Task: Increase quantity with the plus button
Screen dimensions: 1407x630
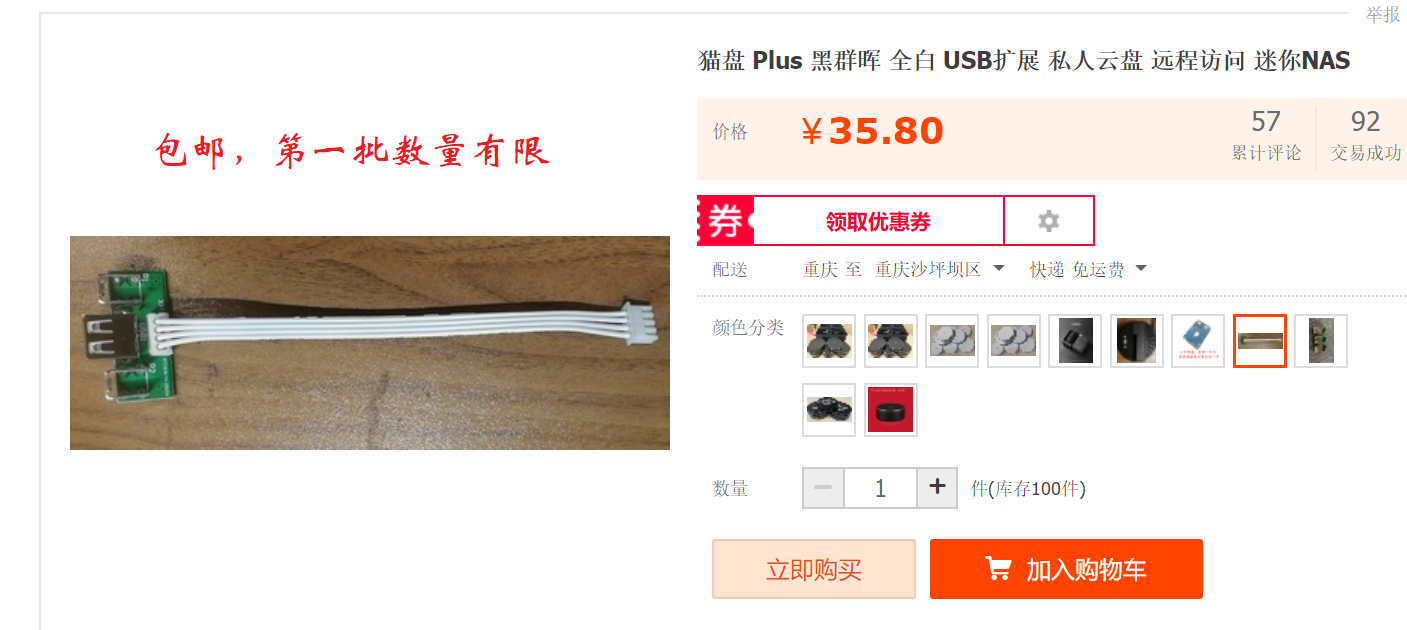Action: (x=937, y=488)
